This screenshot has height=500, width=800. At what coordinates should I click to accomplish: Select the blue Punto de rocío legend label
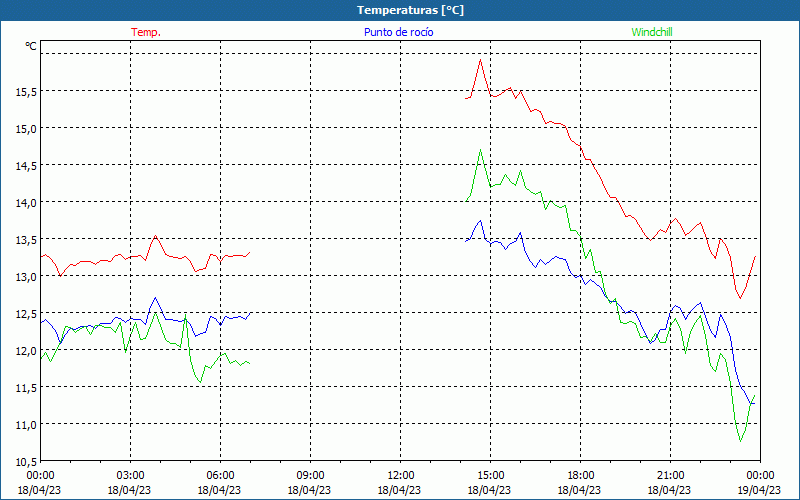click(398, 32)
